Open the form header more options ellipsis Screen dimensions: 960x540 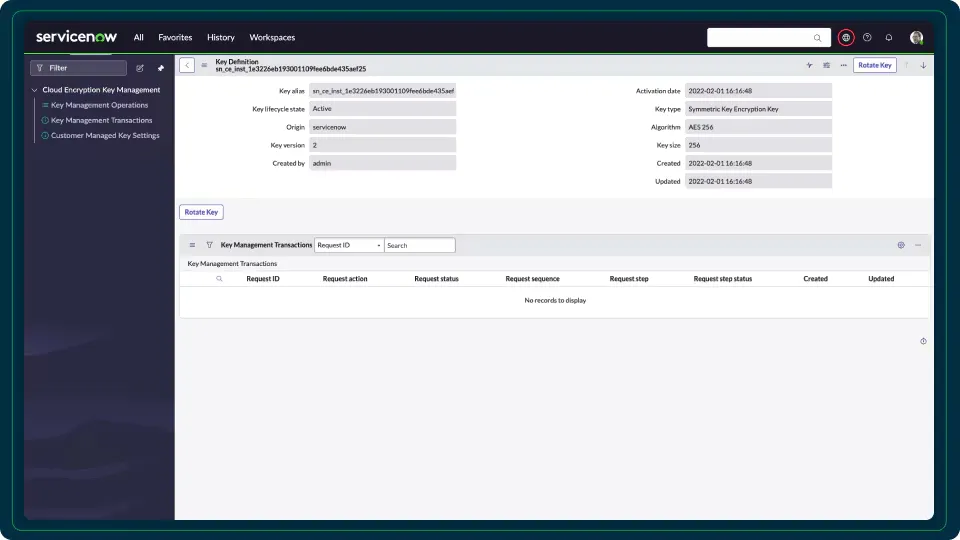point(843,65)
